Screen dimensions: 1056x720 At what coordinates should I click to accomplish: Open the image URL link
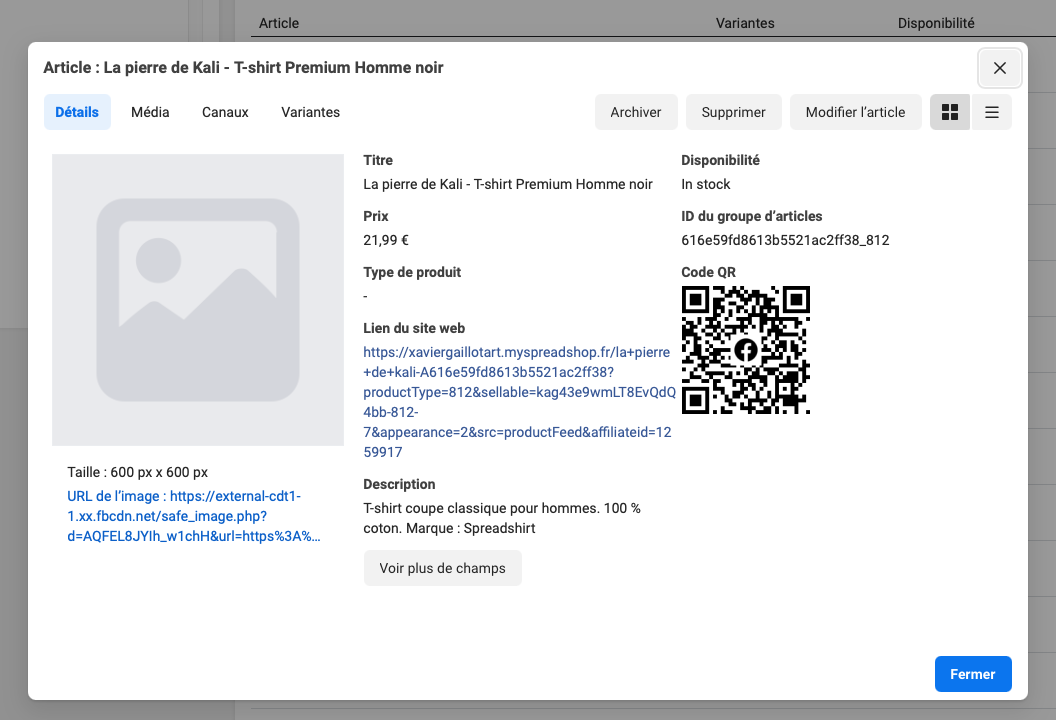194,516
